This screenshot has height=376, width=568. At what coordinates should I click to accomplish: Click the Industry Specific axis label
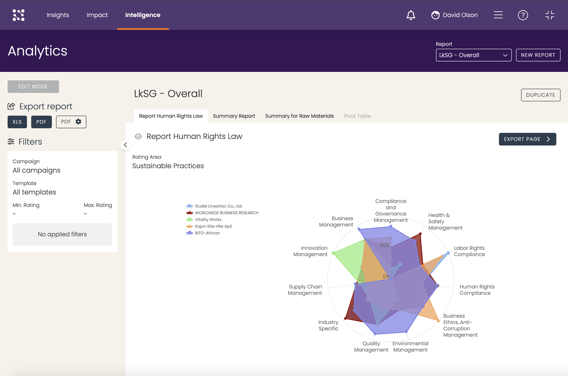point(328,325)
